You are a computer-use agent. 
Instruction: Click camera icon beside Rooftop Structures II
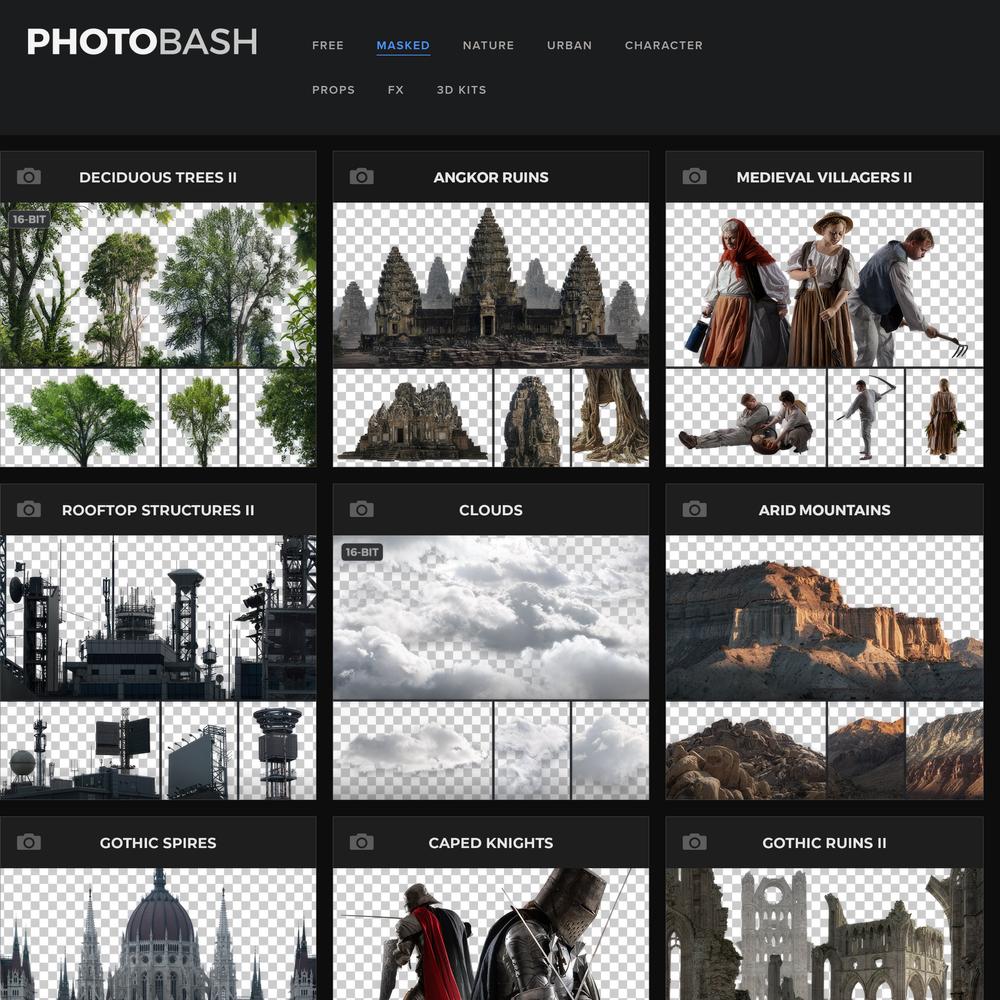pos(29,510)
